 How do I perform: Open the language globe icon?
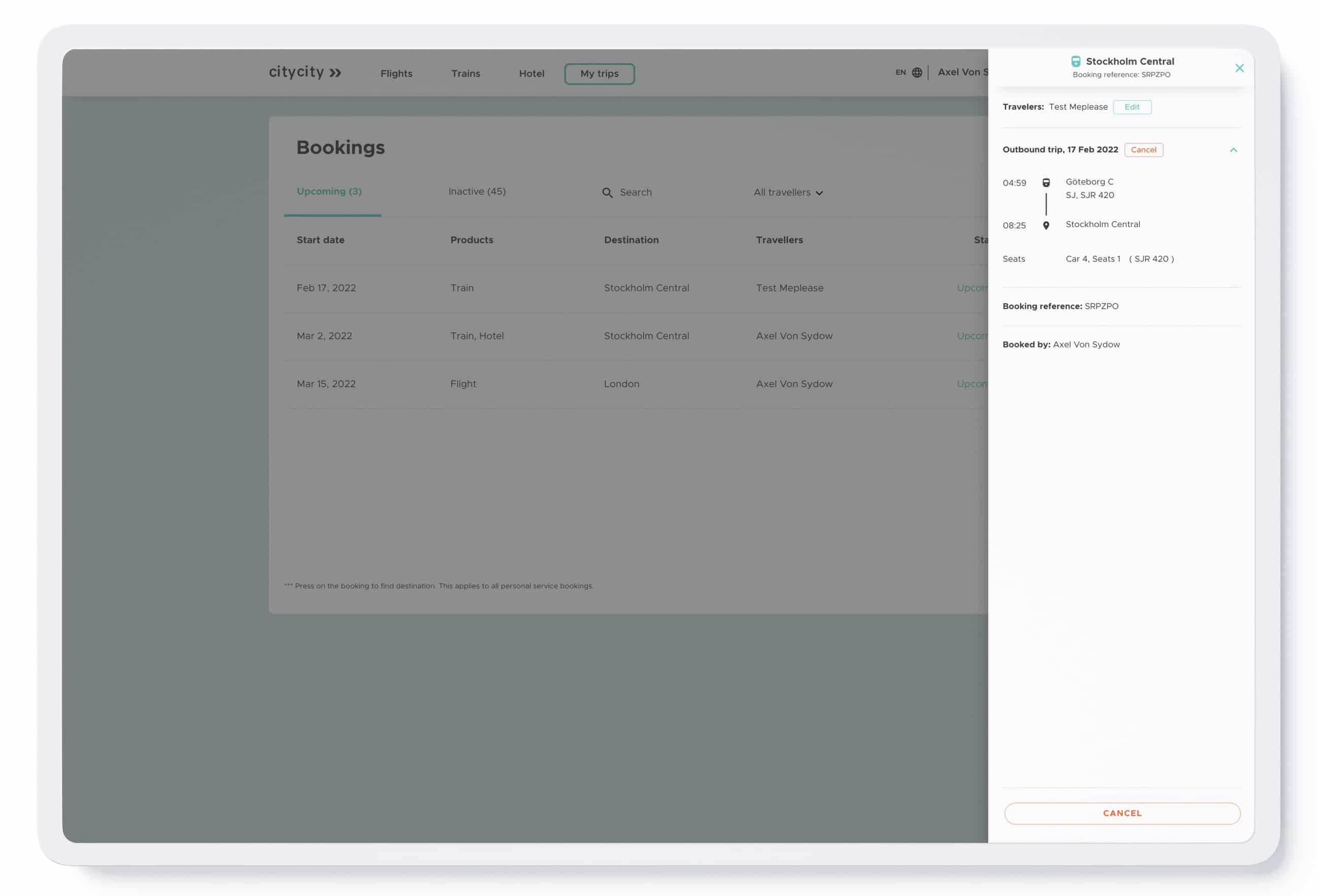pyautogui.click(x=918, y=73)
